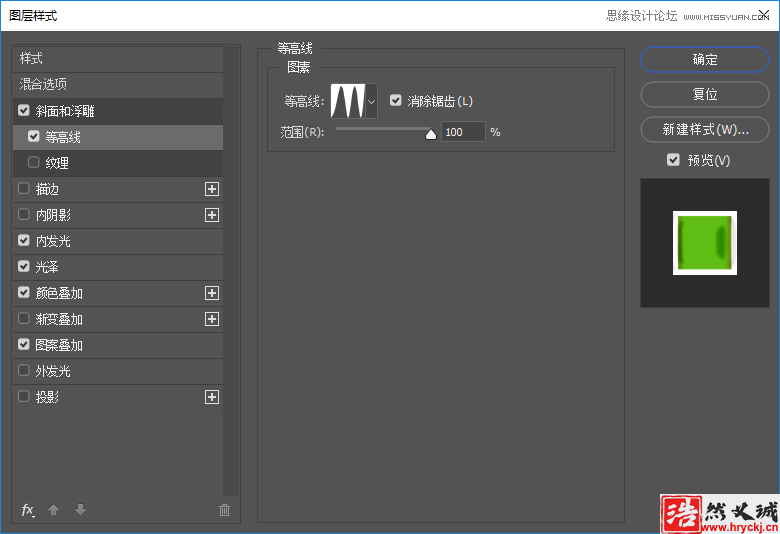Screen dimensions: 780x534
Task: Click the move effect down arrow
Action: point(81,510)
